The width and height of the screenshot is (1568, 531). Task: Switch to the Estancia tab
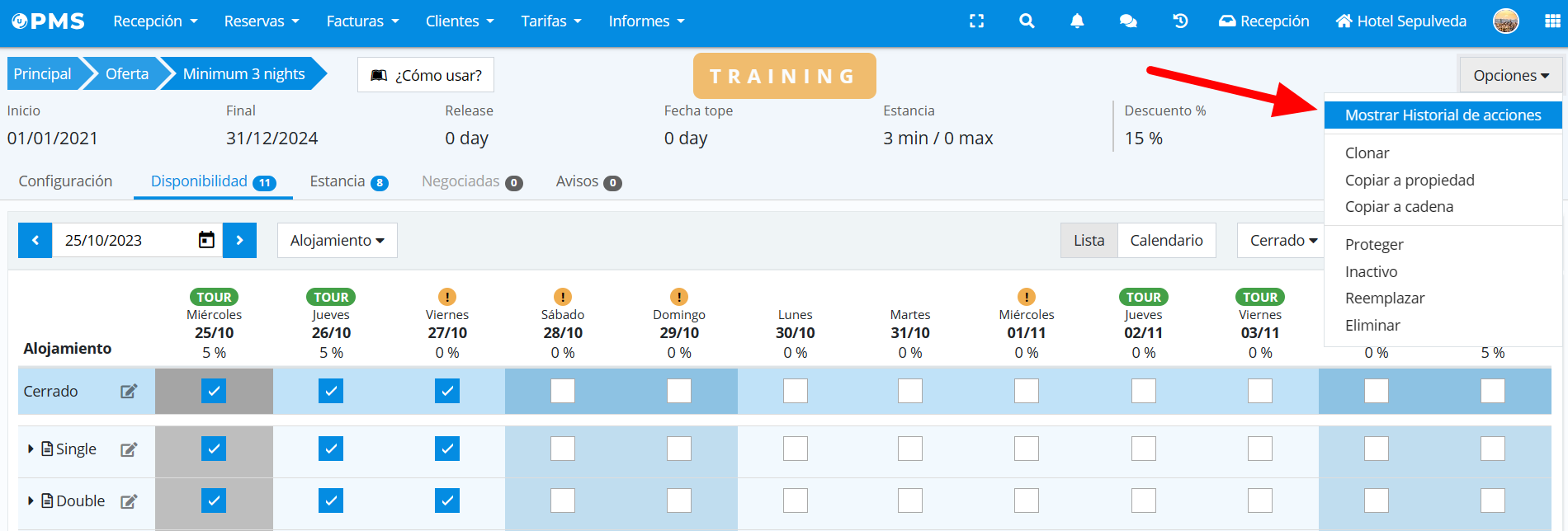click(x=347, y=181)
